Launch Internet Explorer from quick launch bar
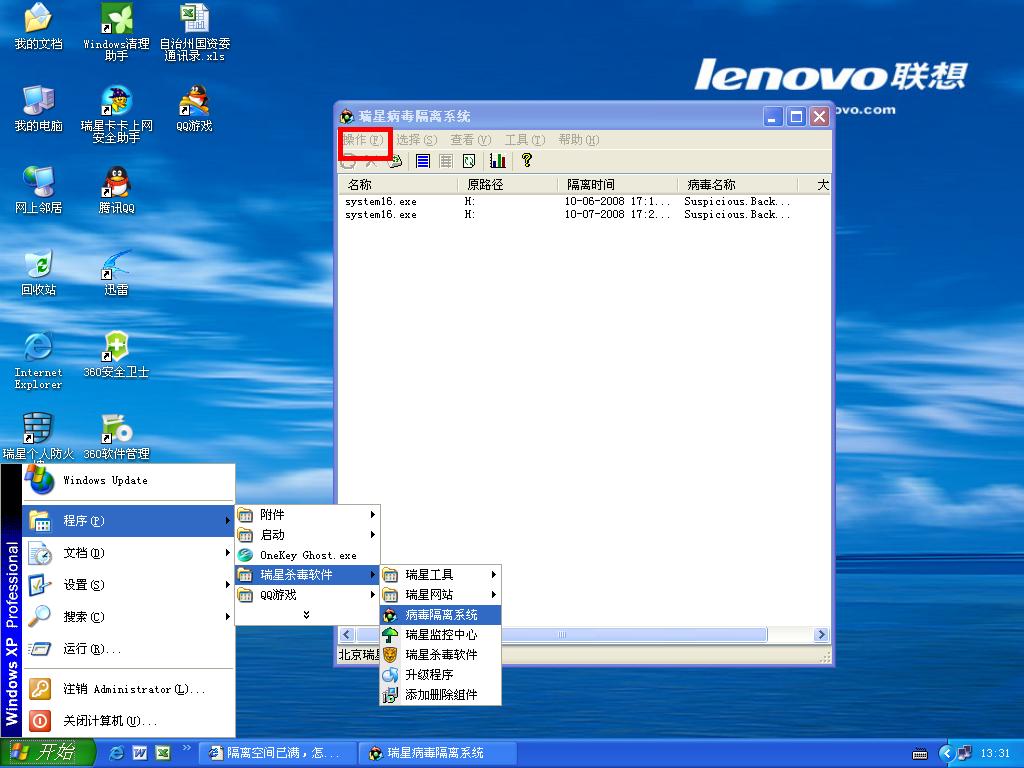 click(117, 753)
